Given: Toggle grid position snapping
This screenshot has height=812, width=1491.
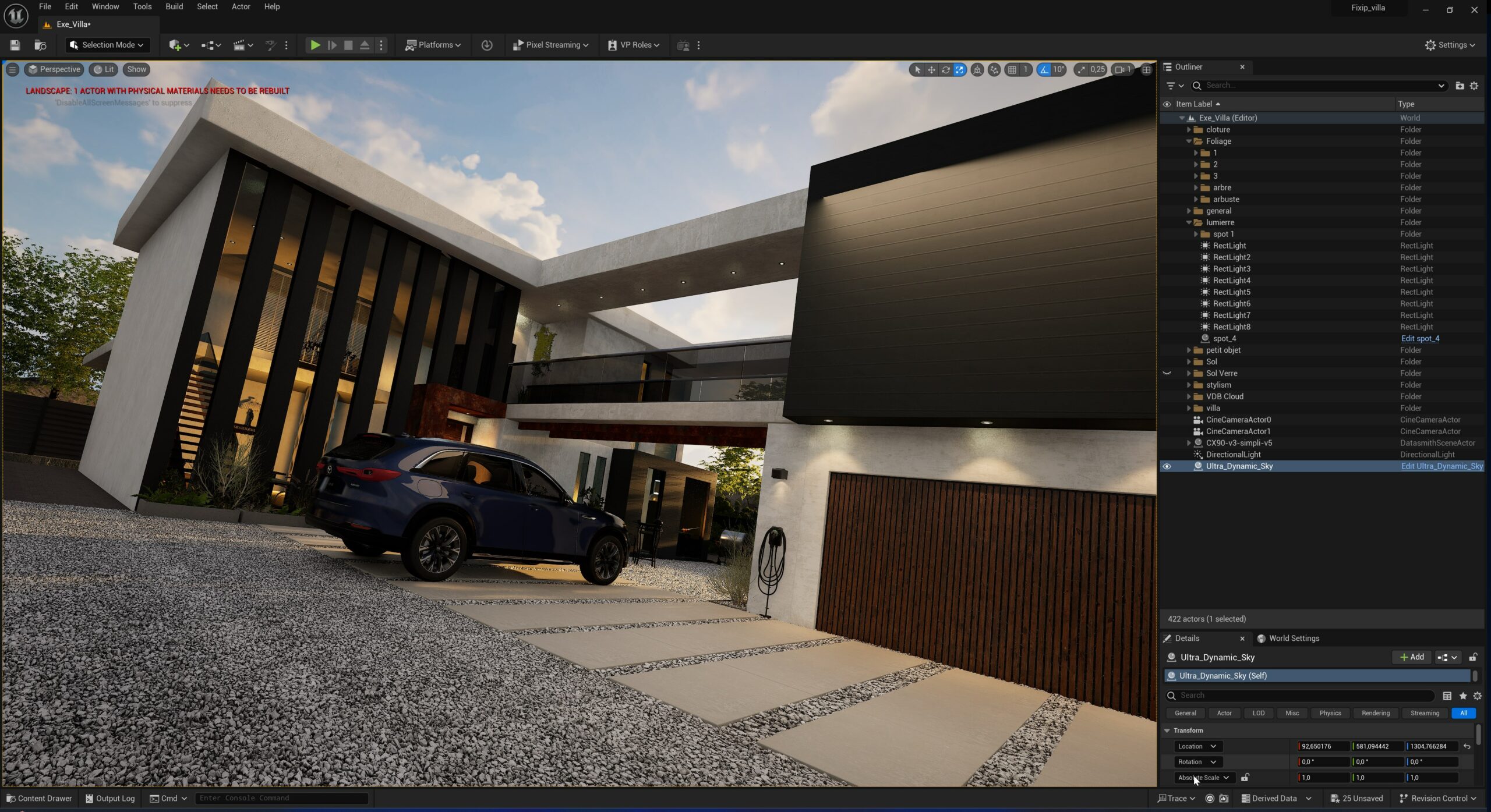Looking at the screenshot, I should click(1012, 70).
